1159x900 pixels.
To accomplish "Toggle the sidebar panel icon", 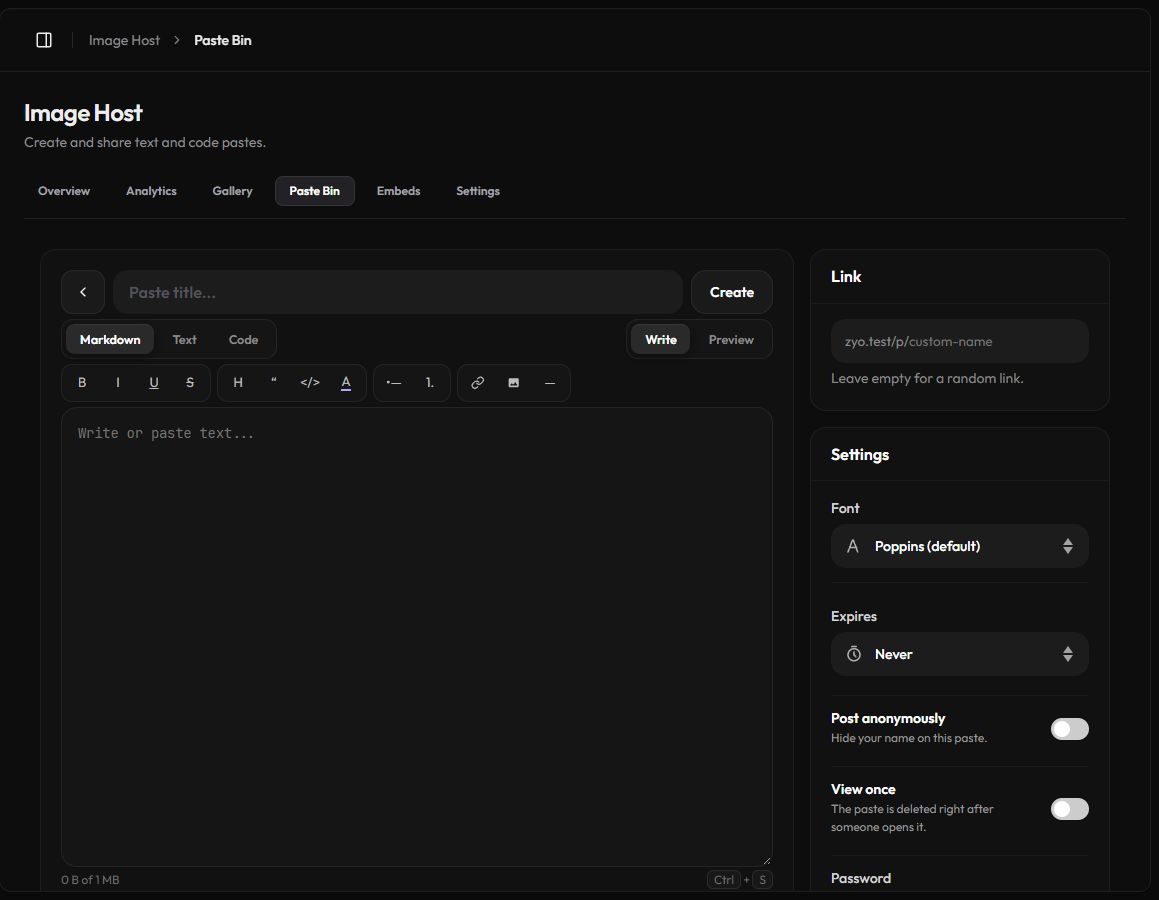I will tap(44, 40).
